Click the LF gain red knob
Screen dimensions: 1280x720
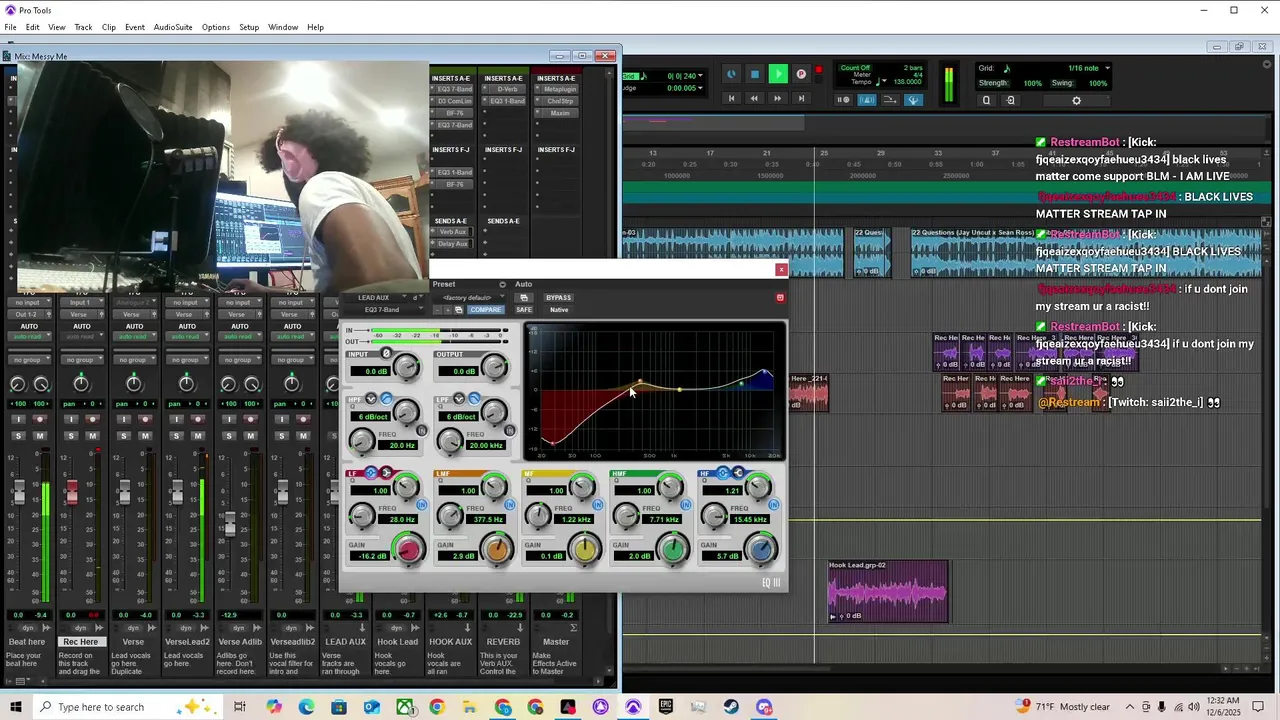[x=408, y=548]
